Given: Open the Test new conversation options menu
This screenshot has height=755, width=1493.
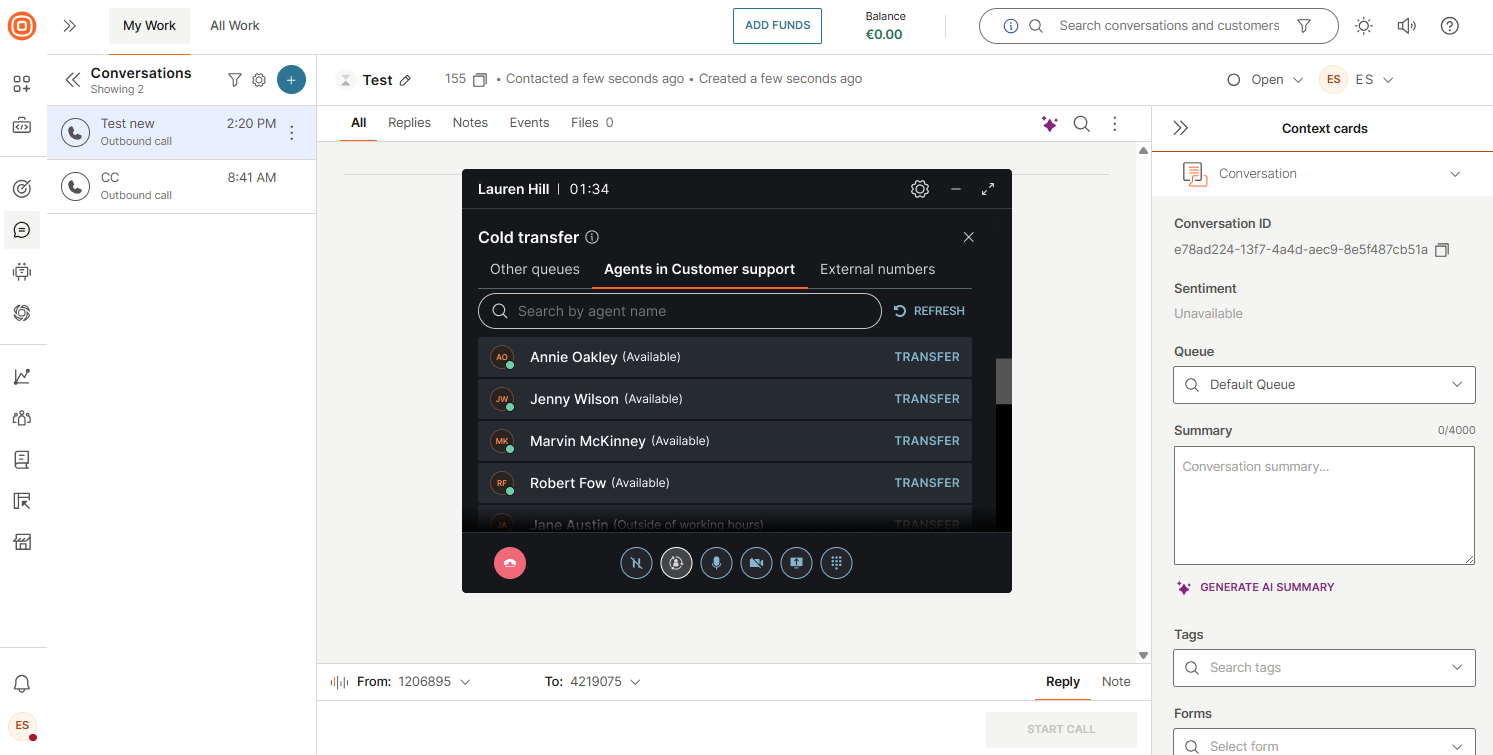Looking at the screenshot, I should click(x=292, y=132).
